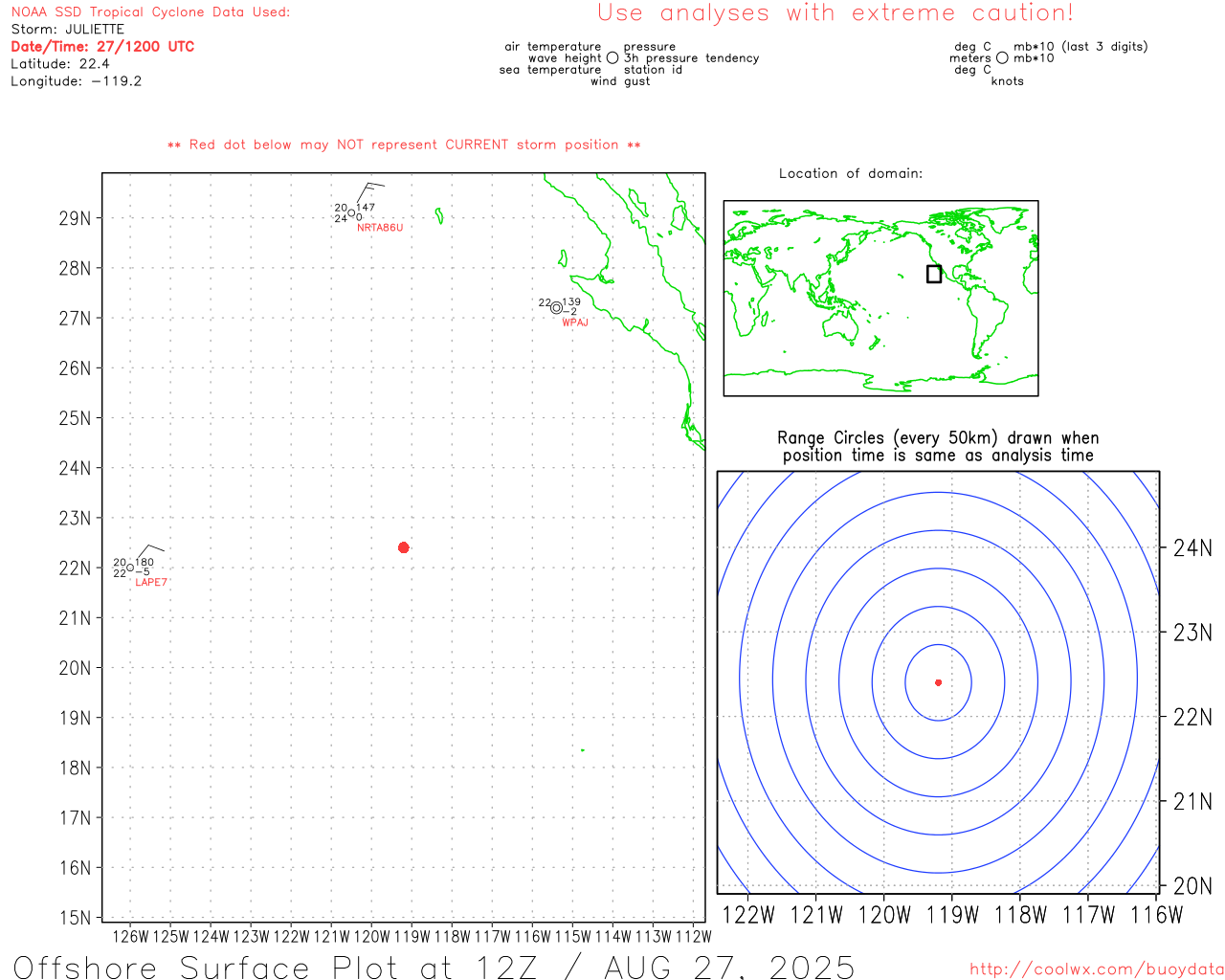Click the legend circle next to 'pressure'

pos(612,58)
